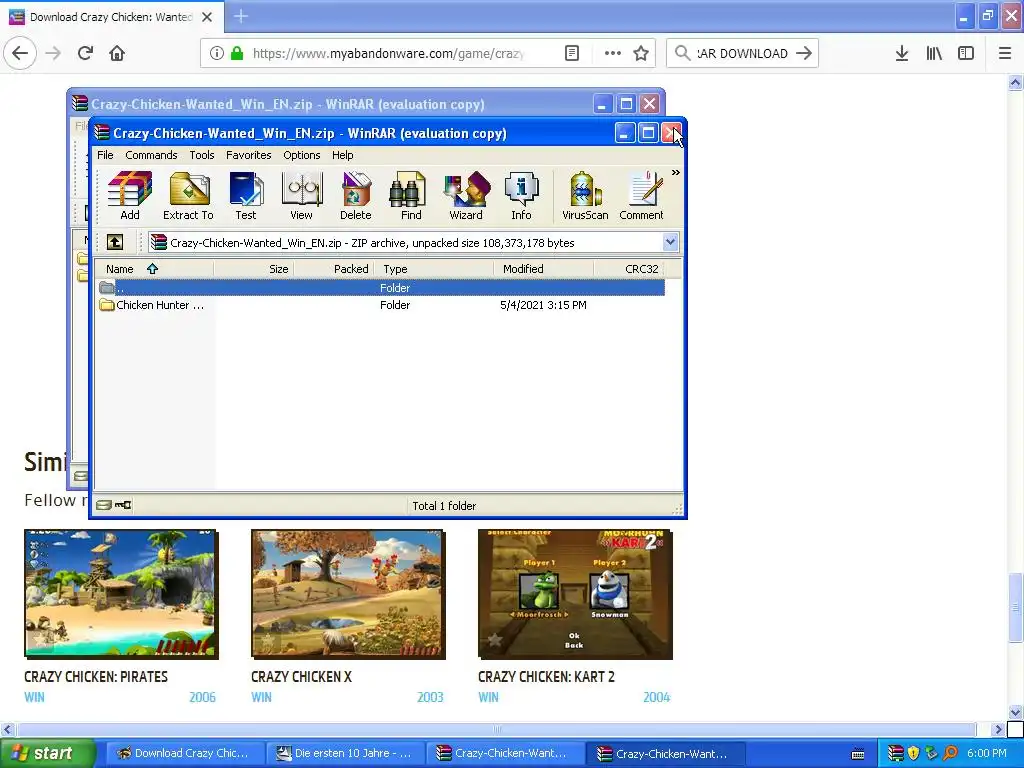Select the Download Crazy Chicken browser tab
1024x768 pixels.
click(x=112, y=17)
